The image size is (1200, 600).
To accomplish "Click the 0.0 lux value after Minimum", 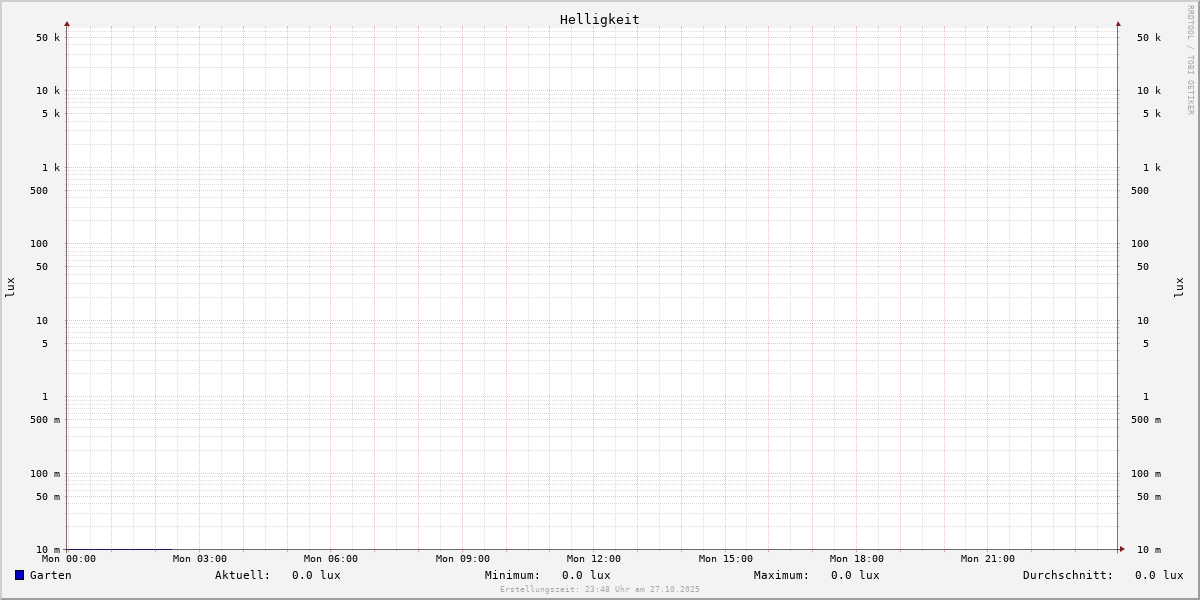I will point(586,575).
